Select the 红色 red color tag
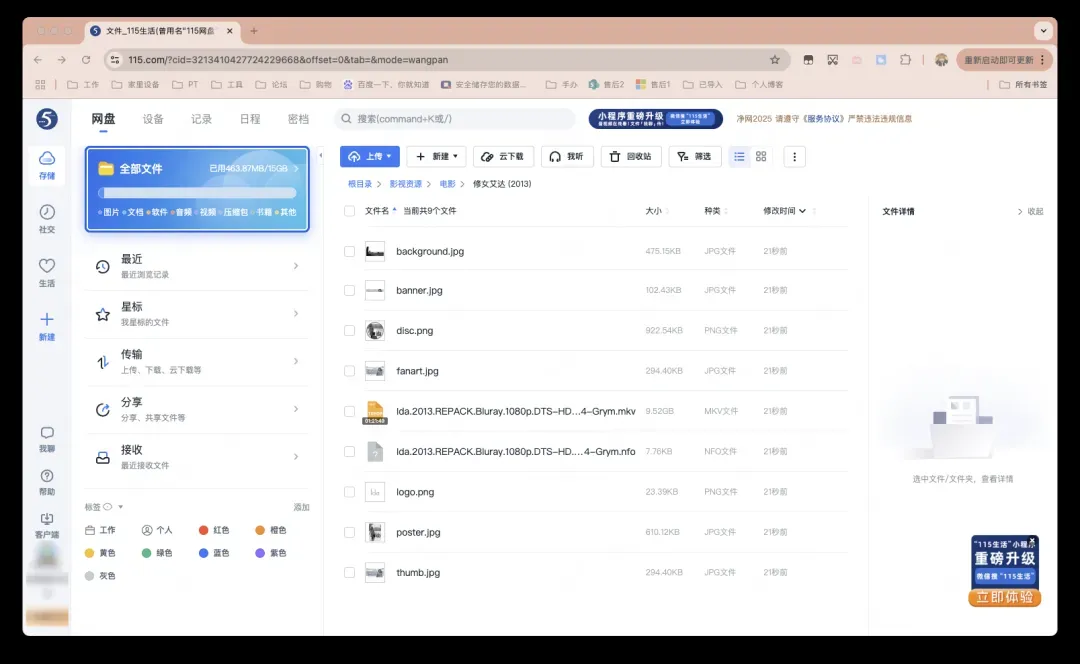Viewport: 1080px width, 664px height. tap(215, 530)
